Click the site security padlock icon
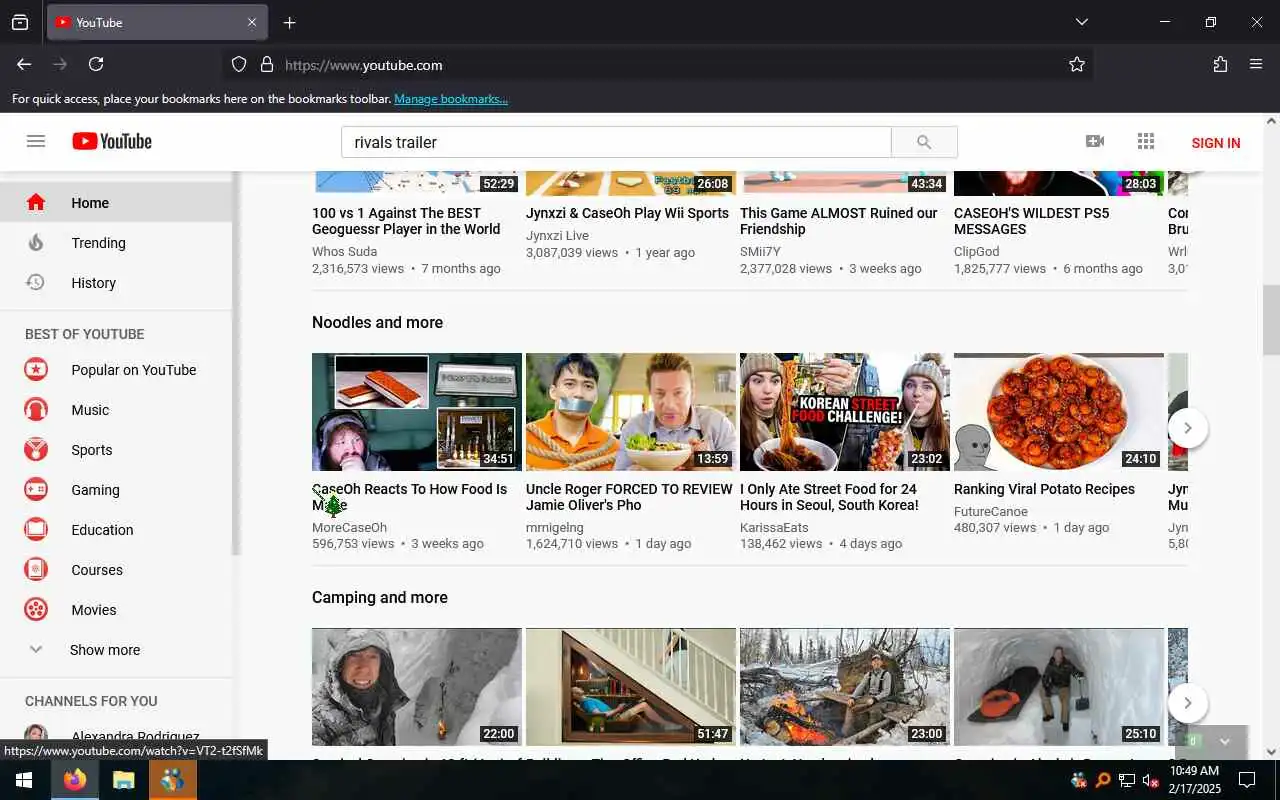1280x800 pixels. click(267, 64)
